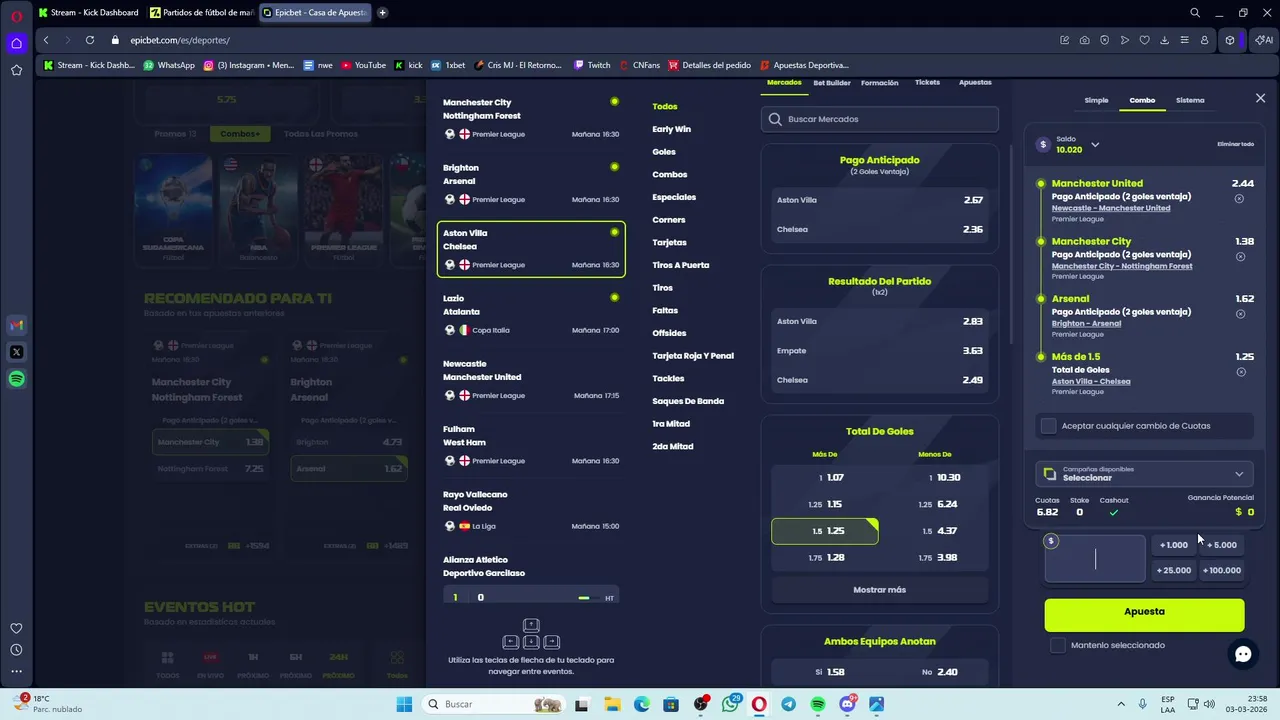Open Newcastle - Manchester United link
The width and height of the screenshot is (1280, 720).
click(x=1110, y=208)
